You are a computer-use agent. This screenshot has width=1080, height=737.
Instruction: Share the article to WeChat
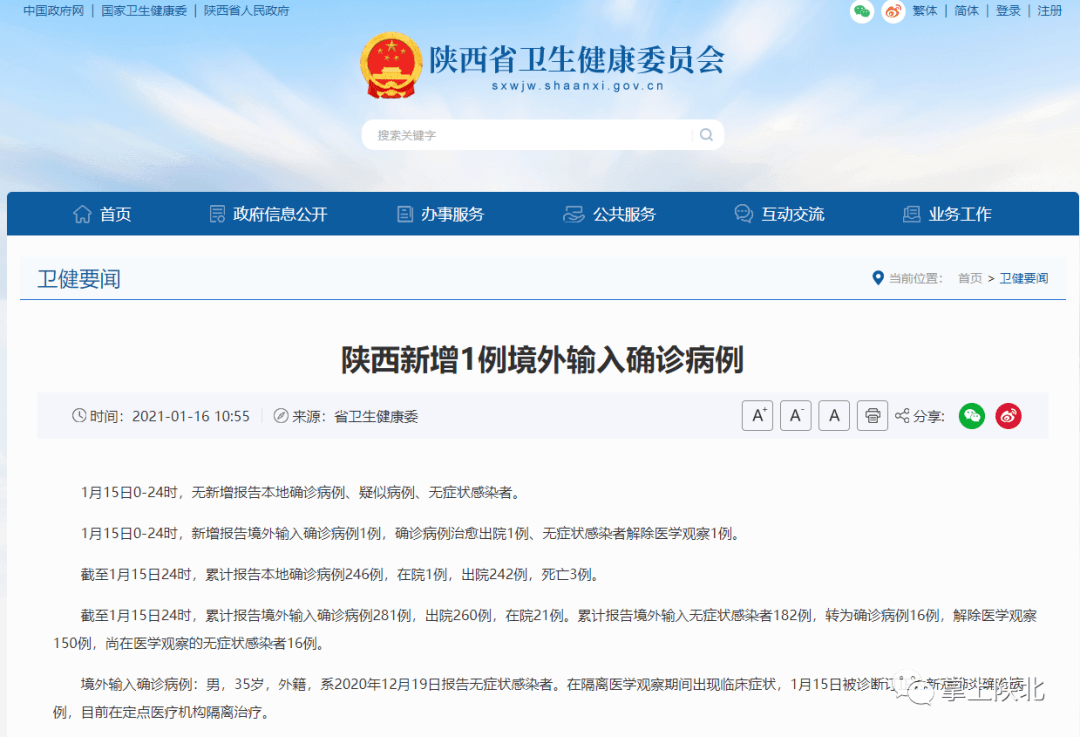(x=971, y=415)
